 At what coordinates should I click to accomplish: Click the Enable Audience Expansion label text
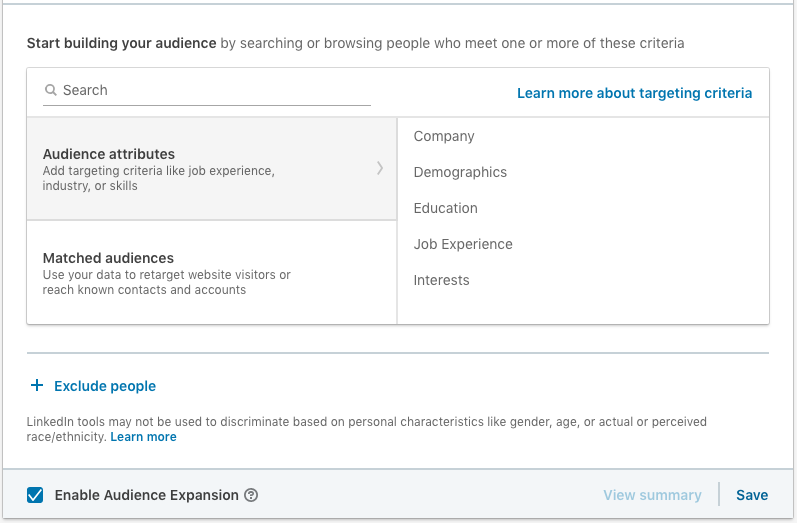tap(146, 495)
